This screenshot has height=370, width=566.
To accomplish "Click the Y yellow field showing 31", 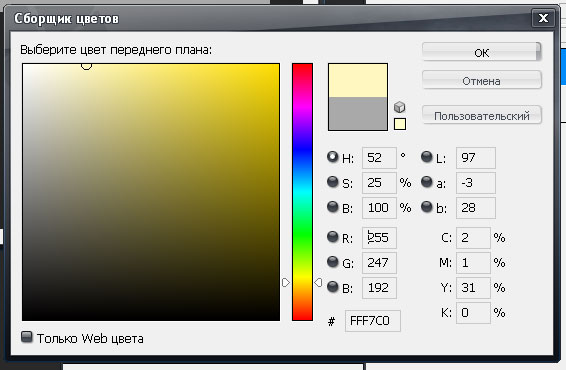I will 473,288.
